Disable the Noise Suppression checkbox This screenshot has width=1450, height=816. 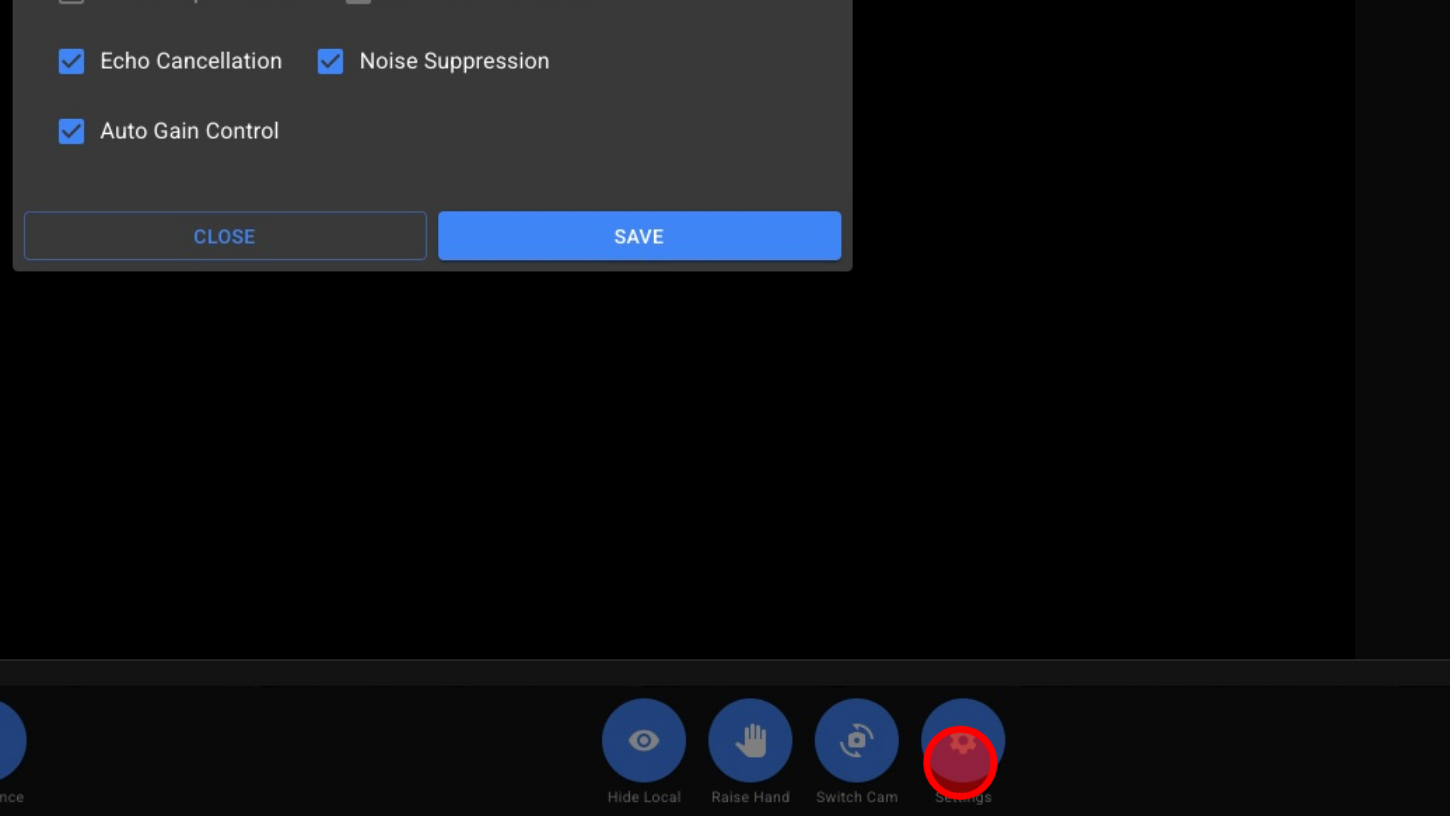330,61
